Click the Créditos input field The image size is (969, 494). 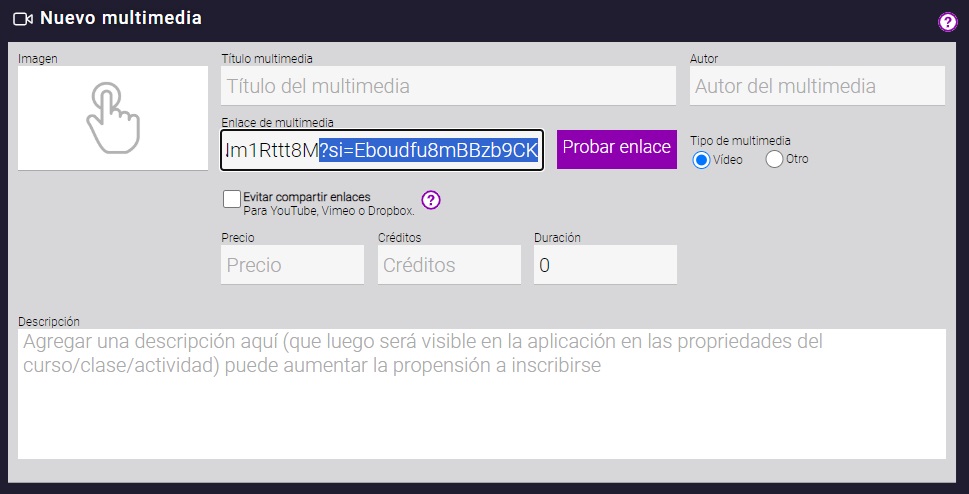click(x=449, y=265)
